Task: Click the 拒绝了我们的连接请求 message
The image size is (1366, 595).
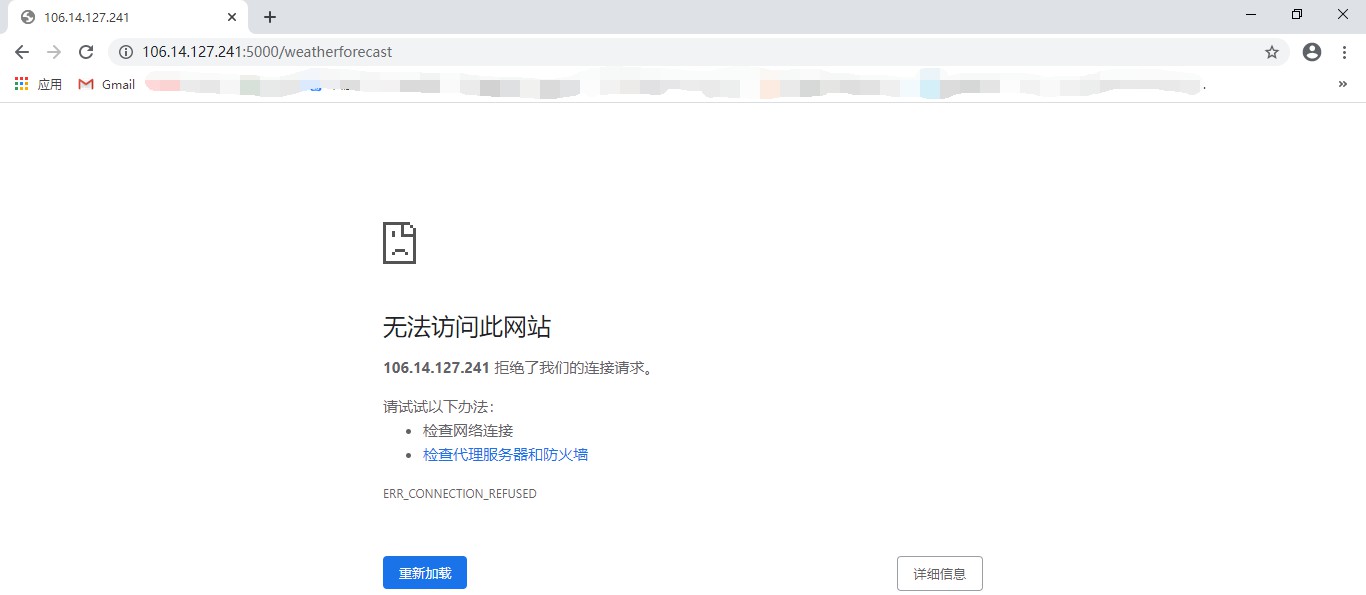Action: (574, 368)
